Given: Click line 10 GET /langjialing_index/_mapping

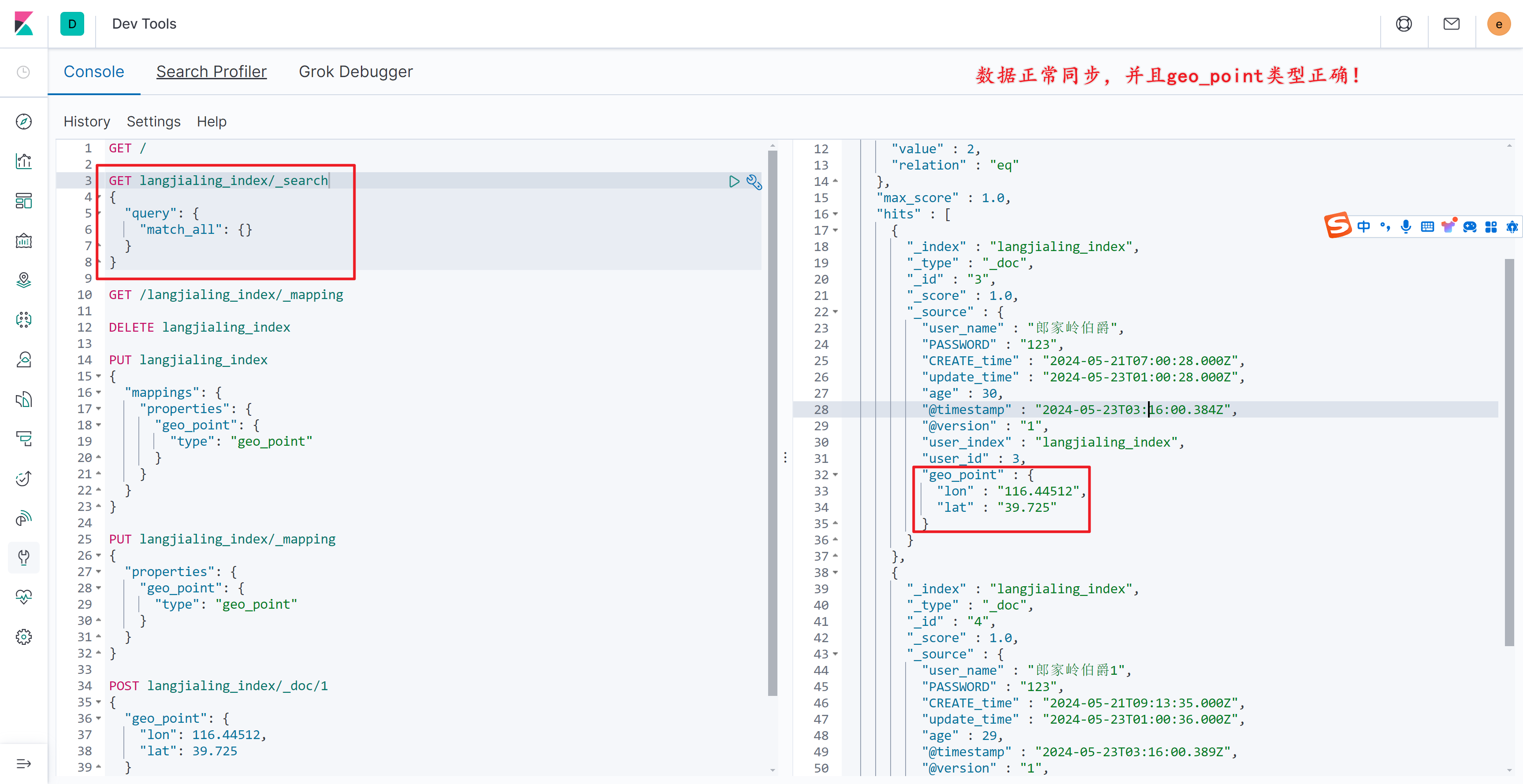Looking at the screenshot, I should (226, 295).
